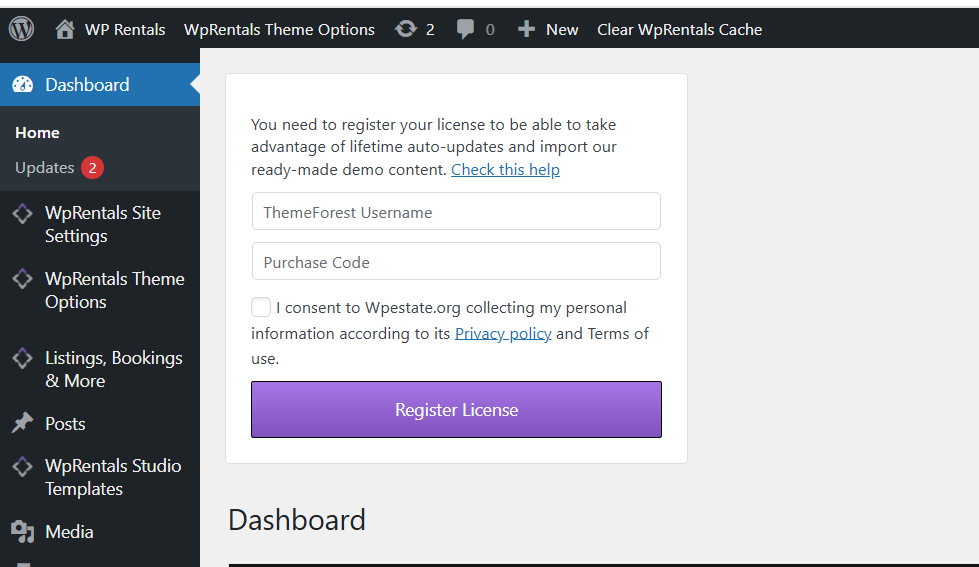The height and width of the screenshot is (567, 979).
Task: Go to Updates submenu item
Action: point(45,168)
